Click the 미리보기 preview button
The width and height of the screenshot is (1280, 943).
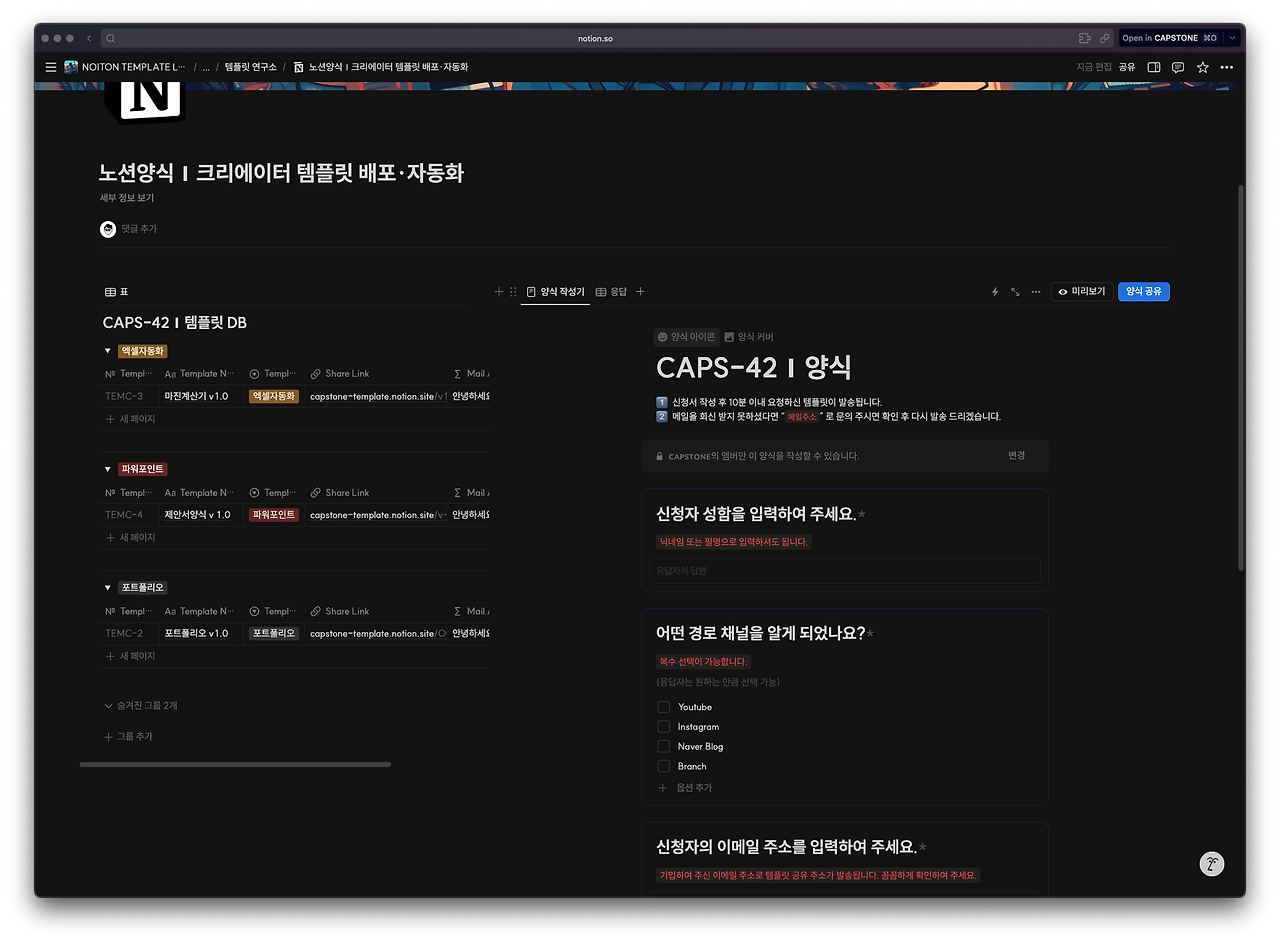click(x=1081, y=291)
